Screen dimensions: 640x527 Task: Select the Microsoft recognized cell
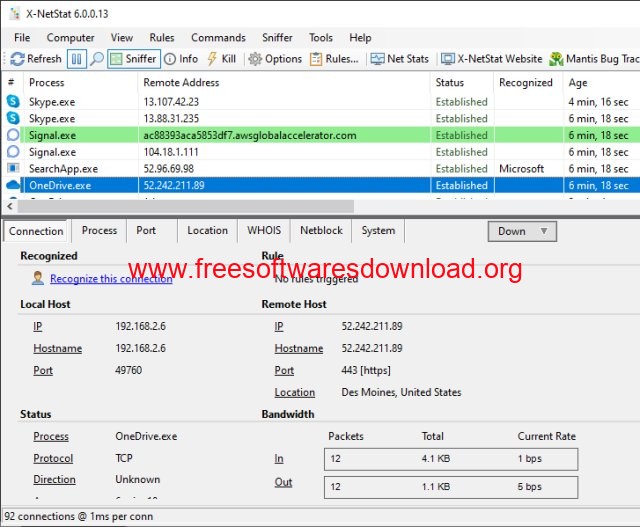[x=529, y=169]
